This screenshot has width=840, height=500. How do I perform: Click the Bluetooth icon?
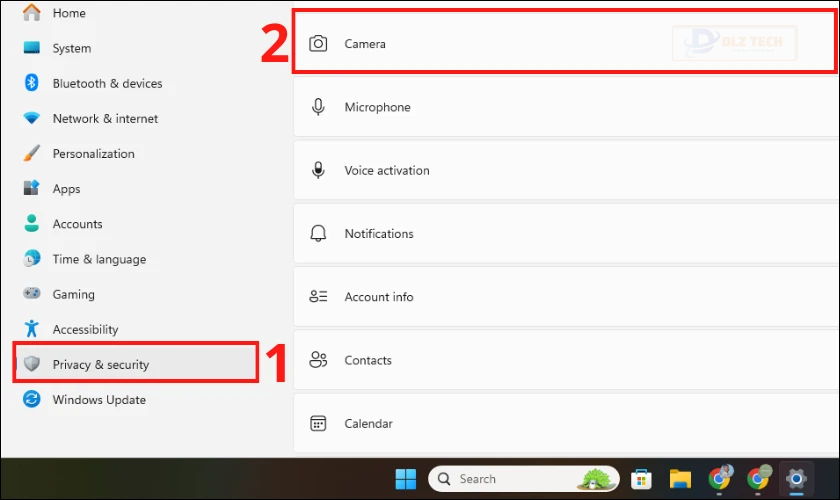click(x=32, y=83)
